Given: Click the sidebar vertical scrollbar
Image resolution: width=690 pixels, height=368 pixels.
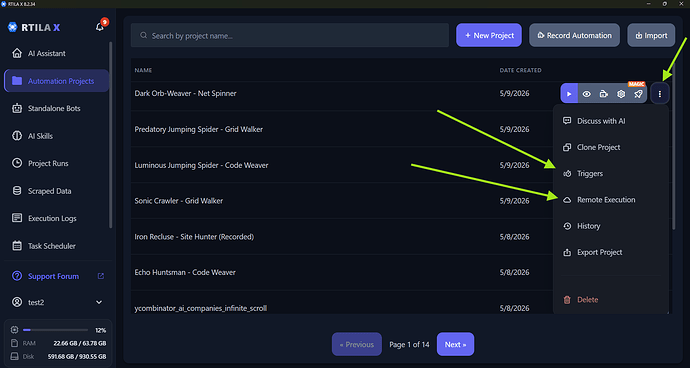Looking at the screenshot, I should click(x=110, y=135).
